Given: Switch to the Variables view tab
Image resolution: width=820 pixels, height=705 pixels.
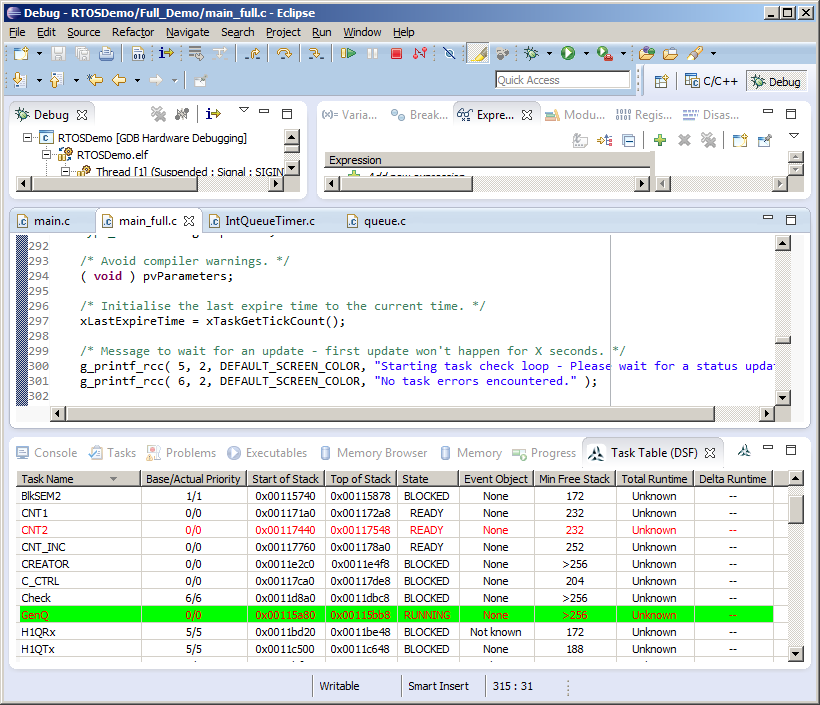Looking at the screenshot, I should pos(349,115).
